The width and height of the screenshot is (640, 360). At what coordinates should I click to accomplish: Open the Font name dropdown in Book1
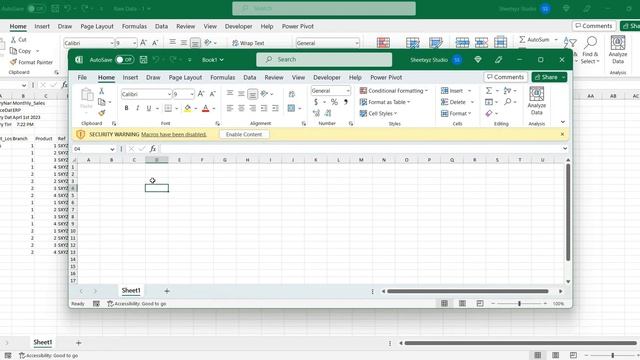[x=169, y=94]
